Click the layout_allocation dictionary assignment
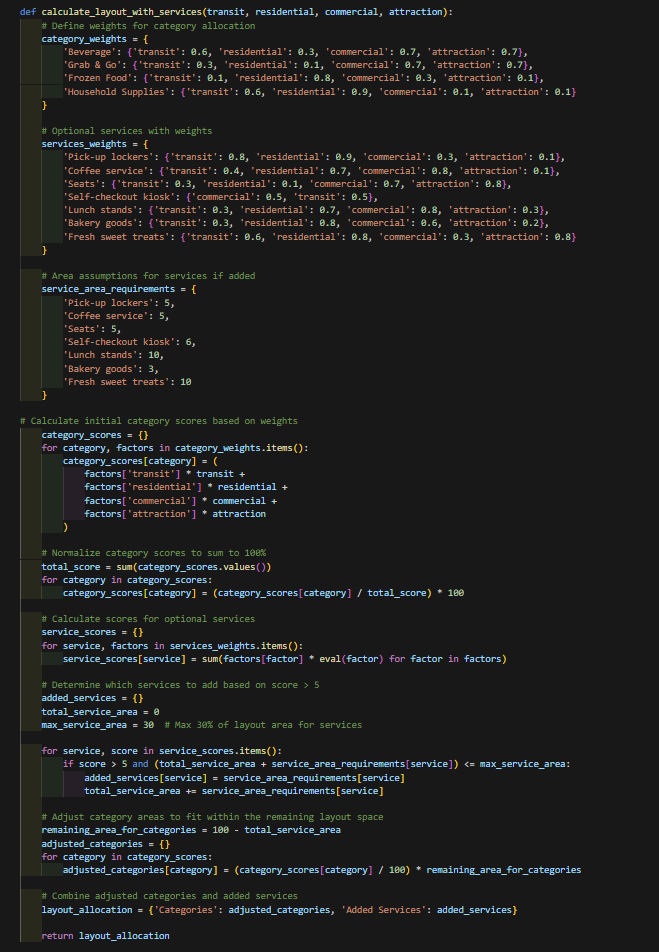This screenshot has height=952, width=659. (x=278, y=909)
